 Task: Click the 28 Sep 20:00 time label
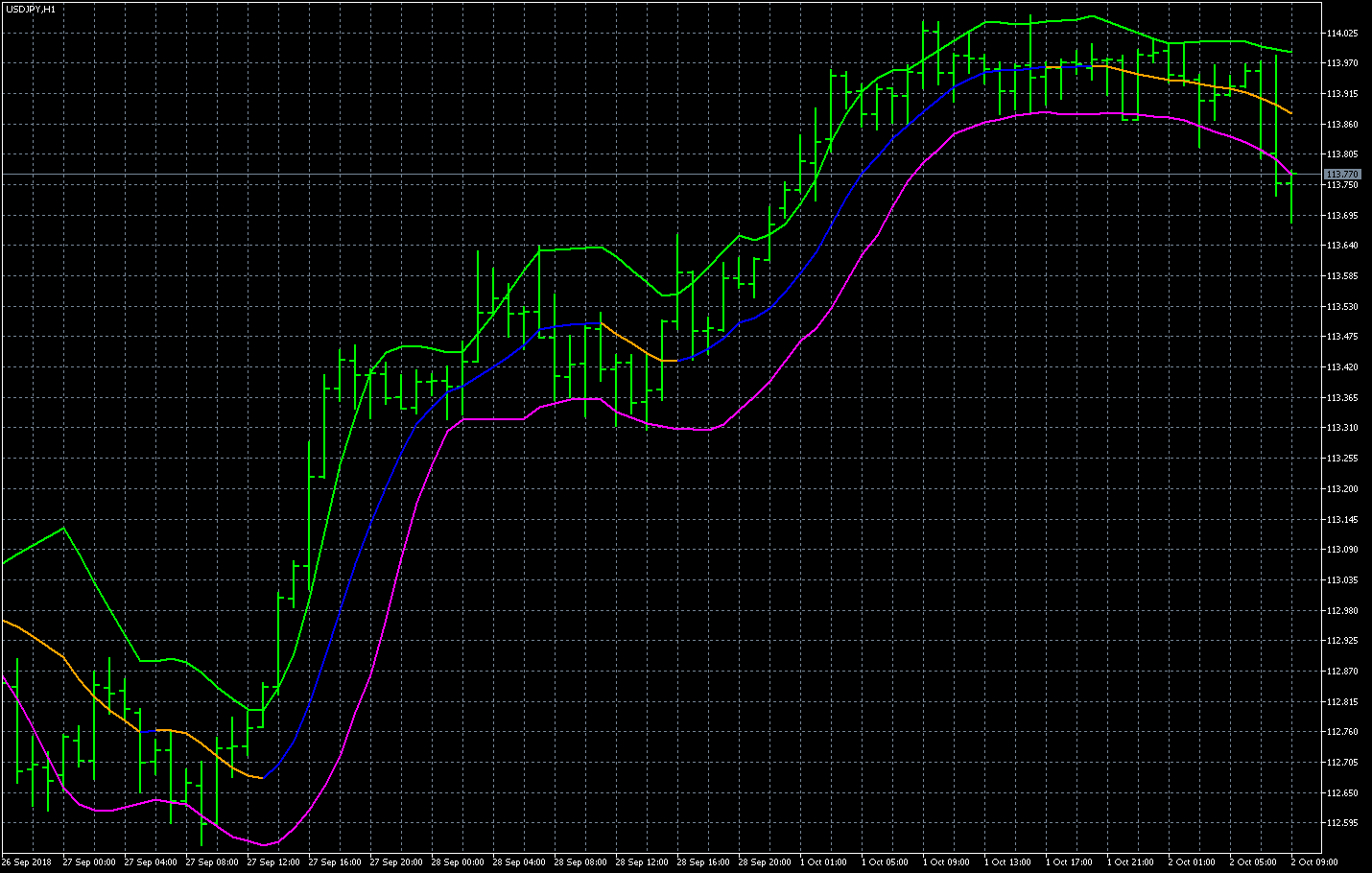tap(765, 862)
